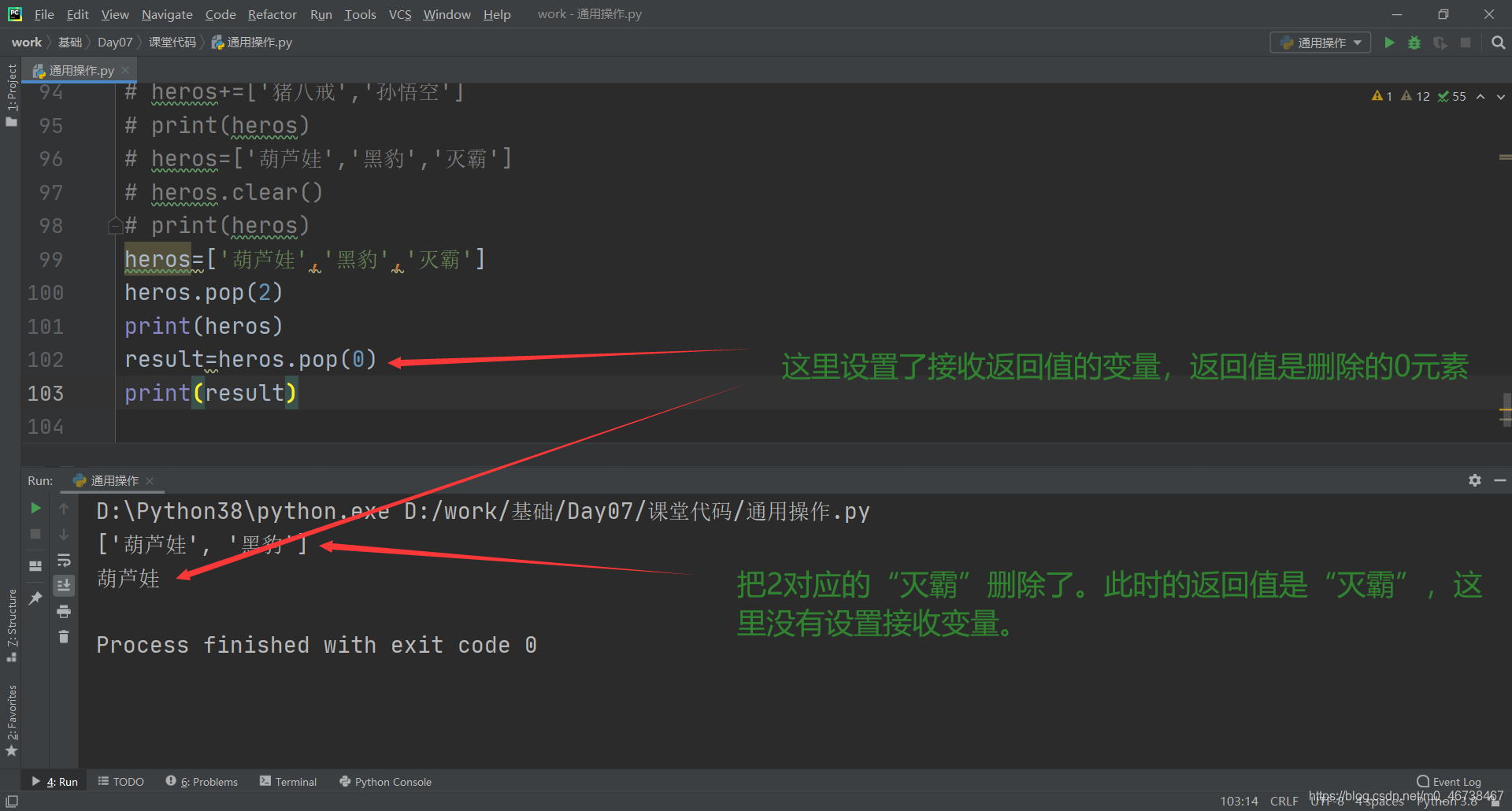Open run configuration dropdown 通用操作
The image size is (1512, 811).
tap(1321, 43)
